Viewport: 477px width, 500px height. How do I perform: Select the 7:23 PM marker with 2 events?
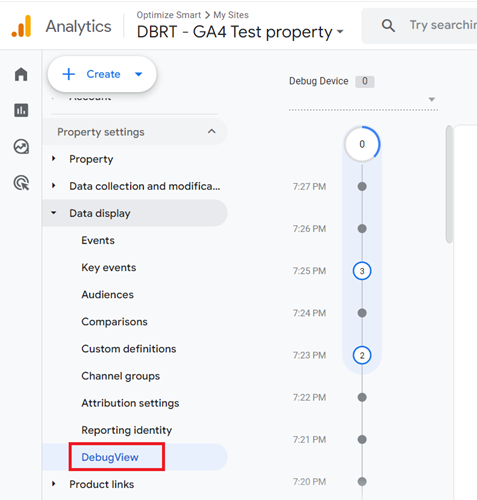click(x=362, y=355)
